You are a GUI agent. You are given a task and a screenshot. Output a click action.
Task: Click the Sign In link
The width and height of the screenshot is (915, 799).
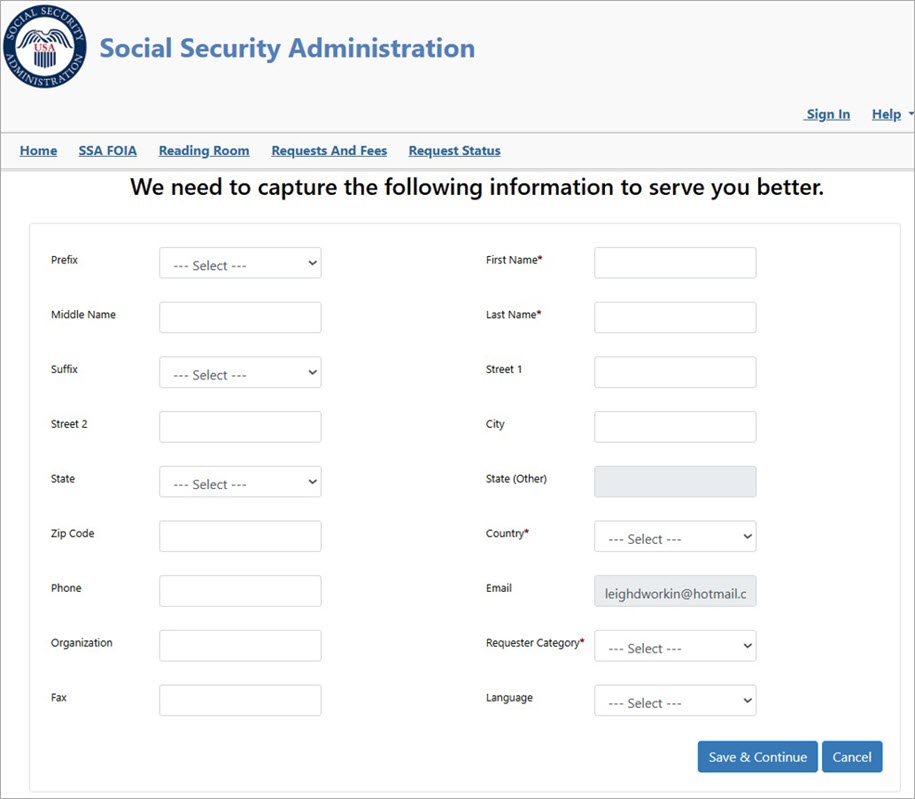(827, 114)
